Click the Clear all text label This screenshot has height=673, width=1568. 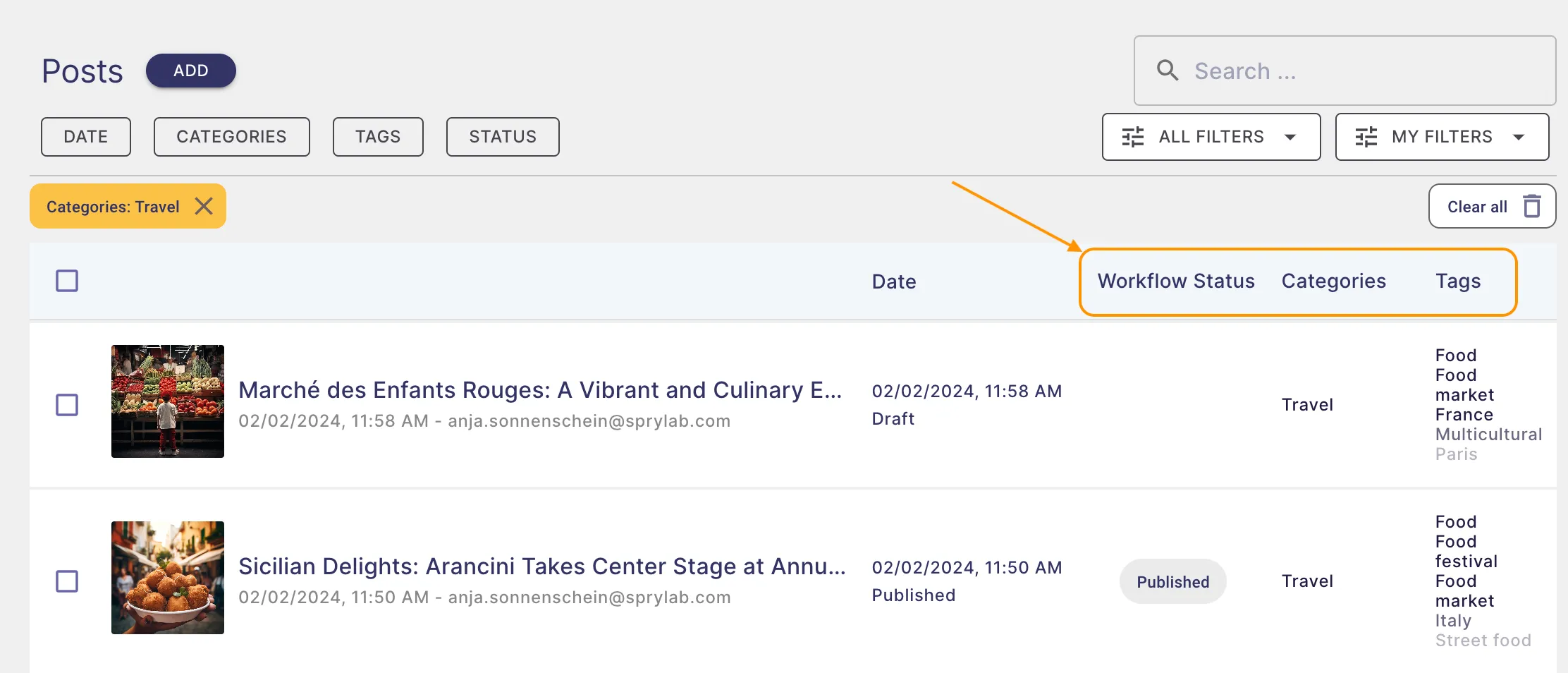point(1477,207)
